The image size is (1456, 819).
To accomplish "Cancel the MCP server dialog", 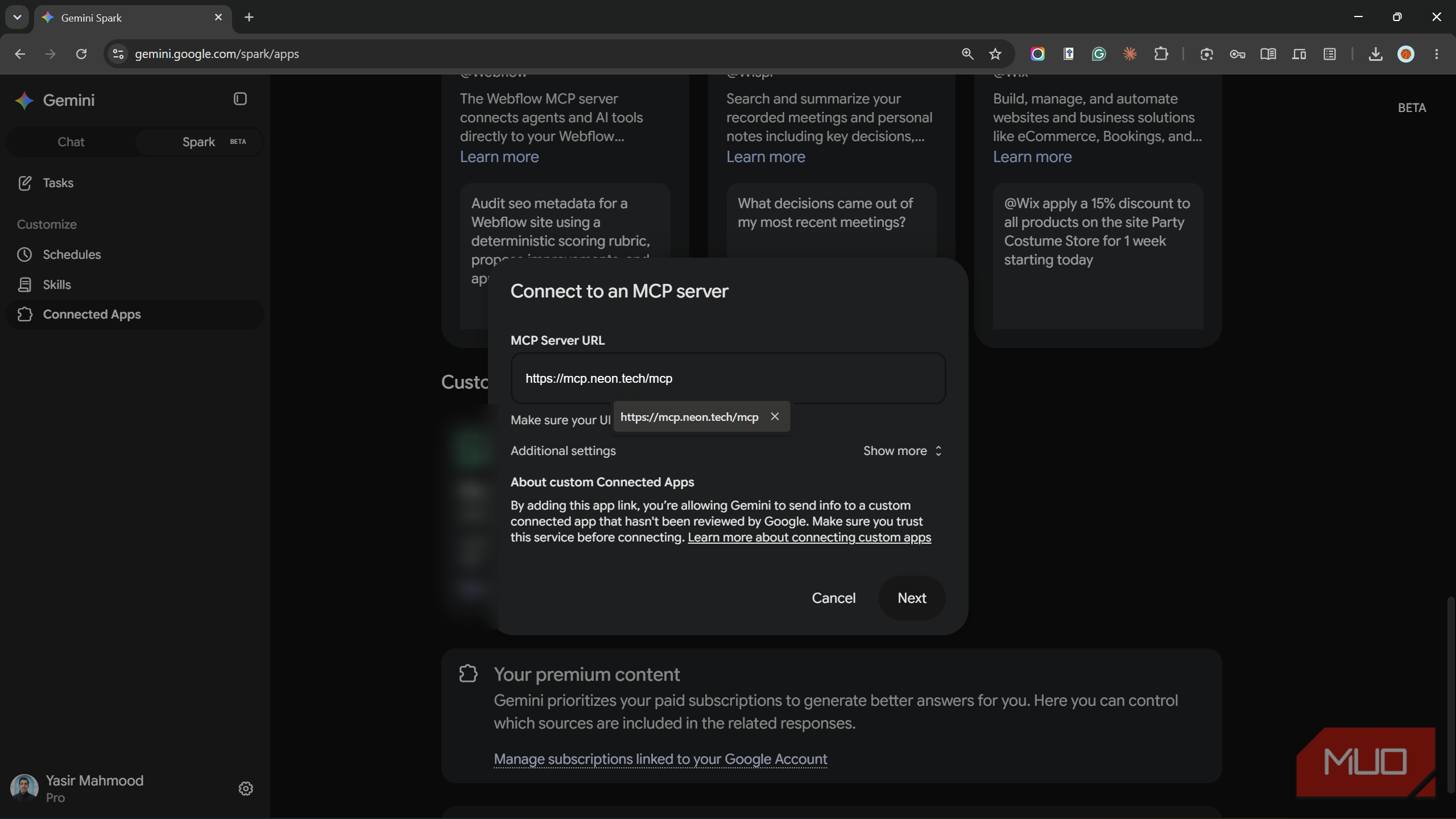I will point(833,598).
